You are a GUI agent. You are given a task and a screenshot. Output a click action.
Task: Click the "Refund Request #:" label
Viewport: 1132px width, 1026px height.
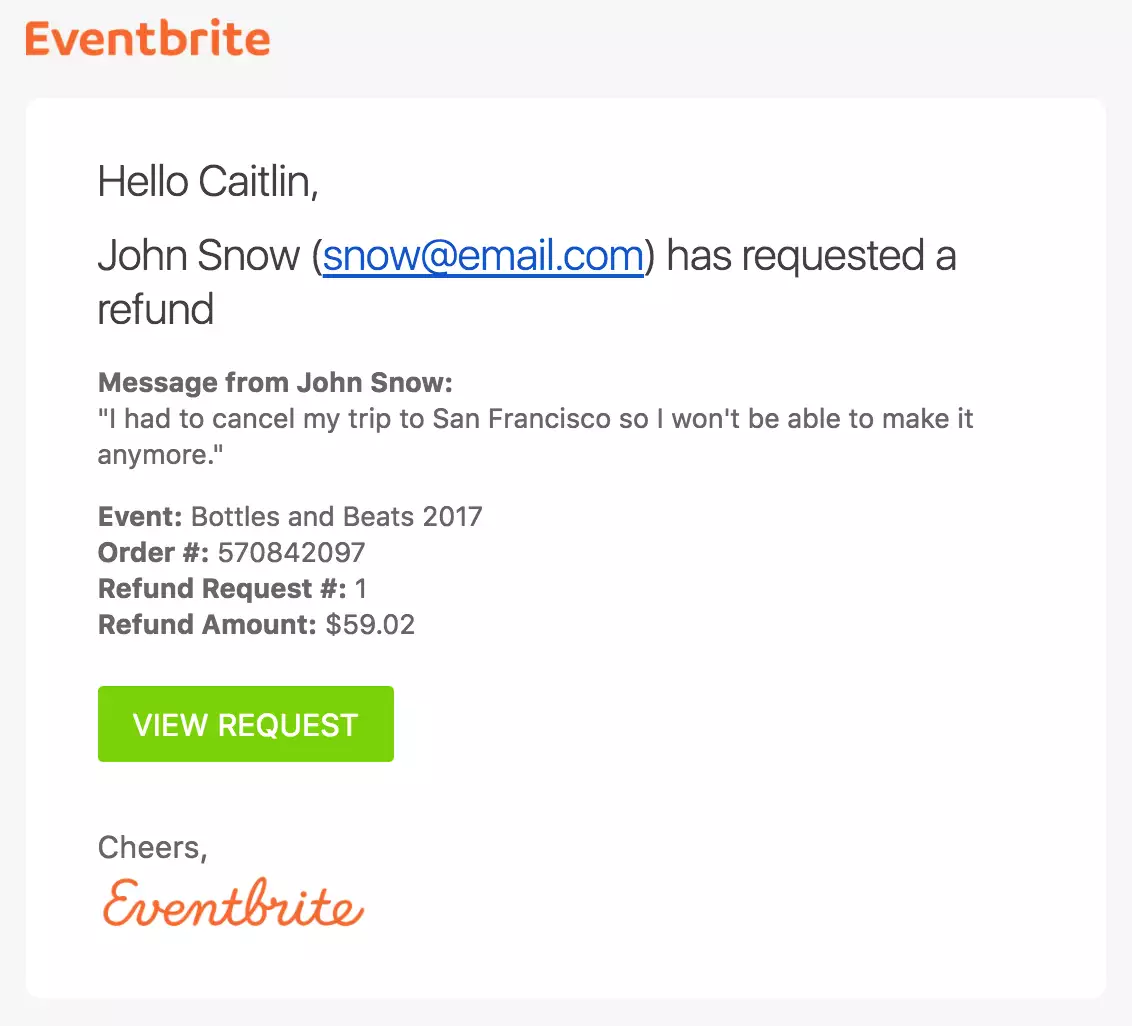point(222,589)
